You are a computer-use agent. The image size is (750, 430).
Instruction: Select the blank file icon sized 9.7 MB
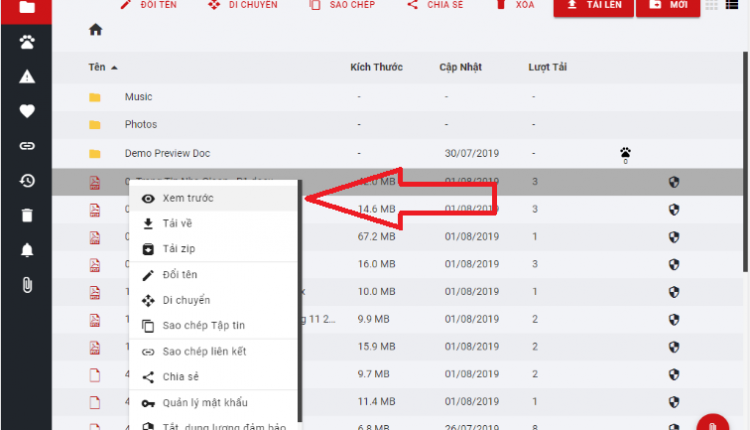pos(95,375)
